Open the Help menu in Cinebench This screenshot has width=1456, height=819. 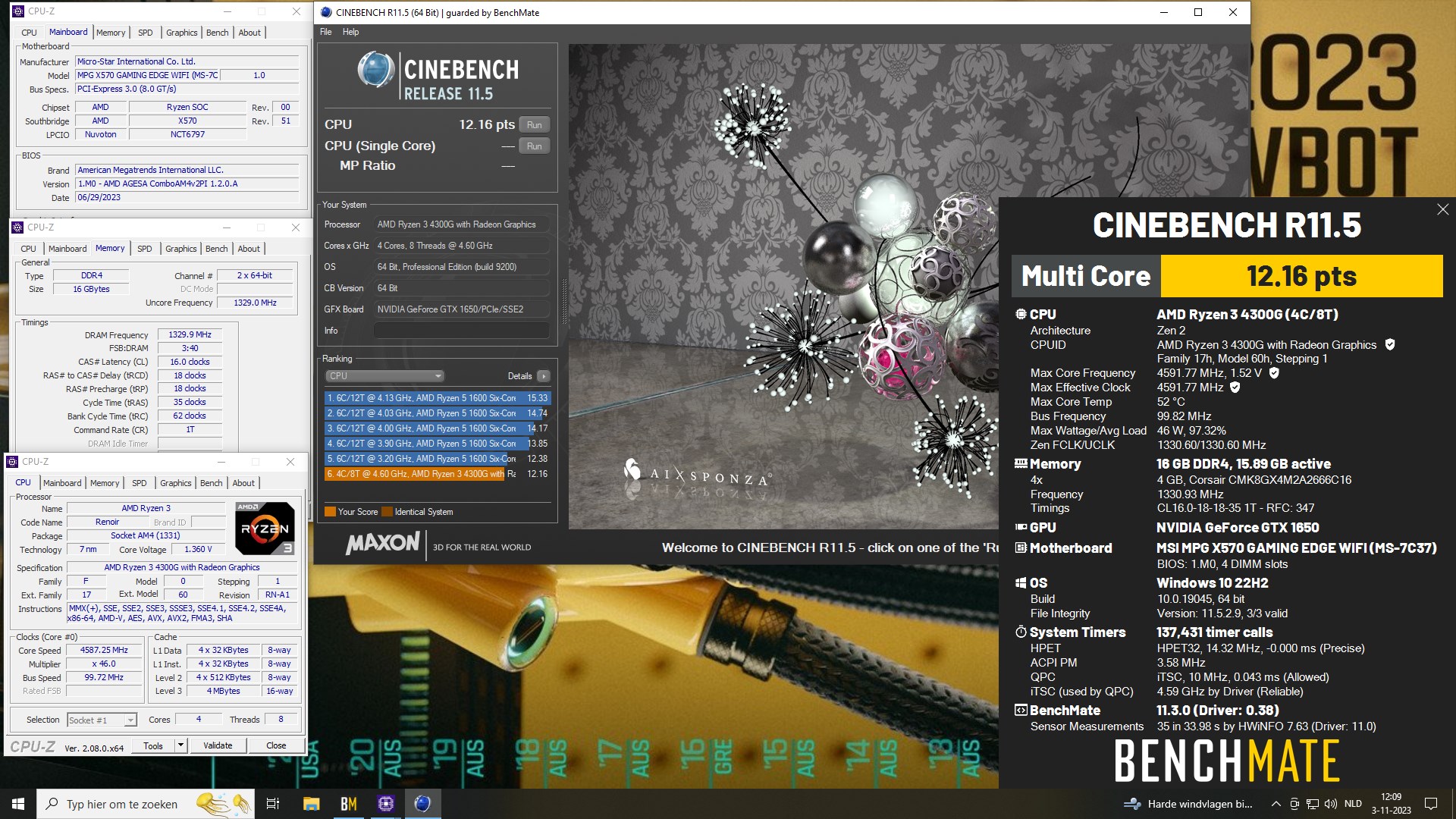[350, 32]
